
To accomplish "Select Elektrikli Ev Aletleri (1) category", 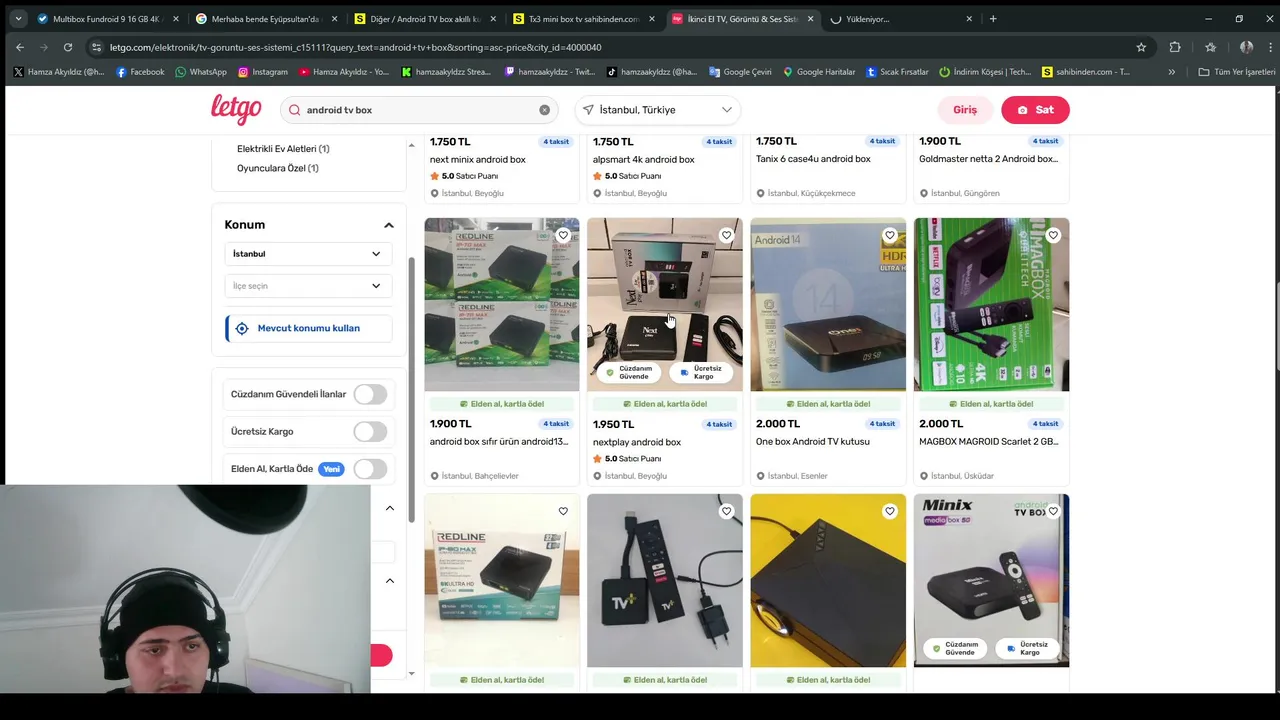I will (x=283, y=149).
